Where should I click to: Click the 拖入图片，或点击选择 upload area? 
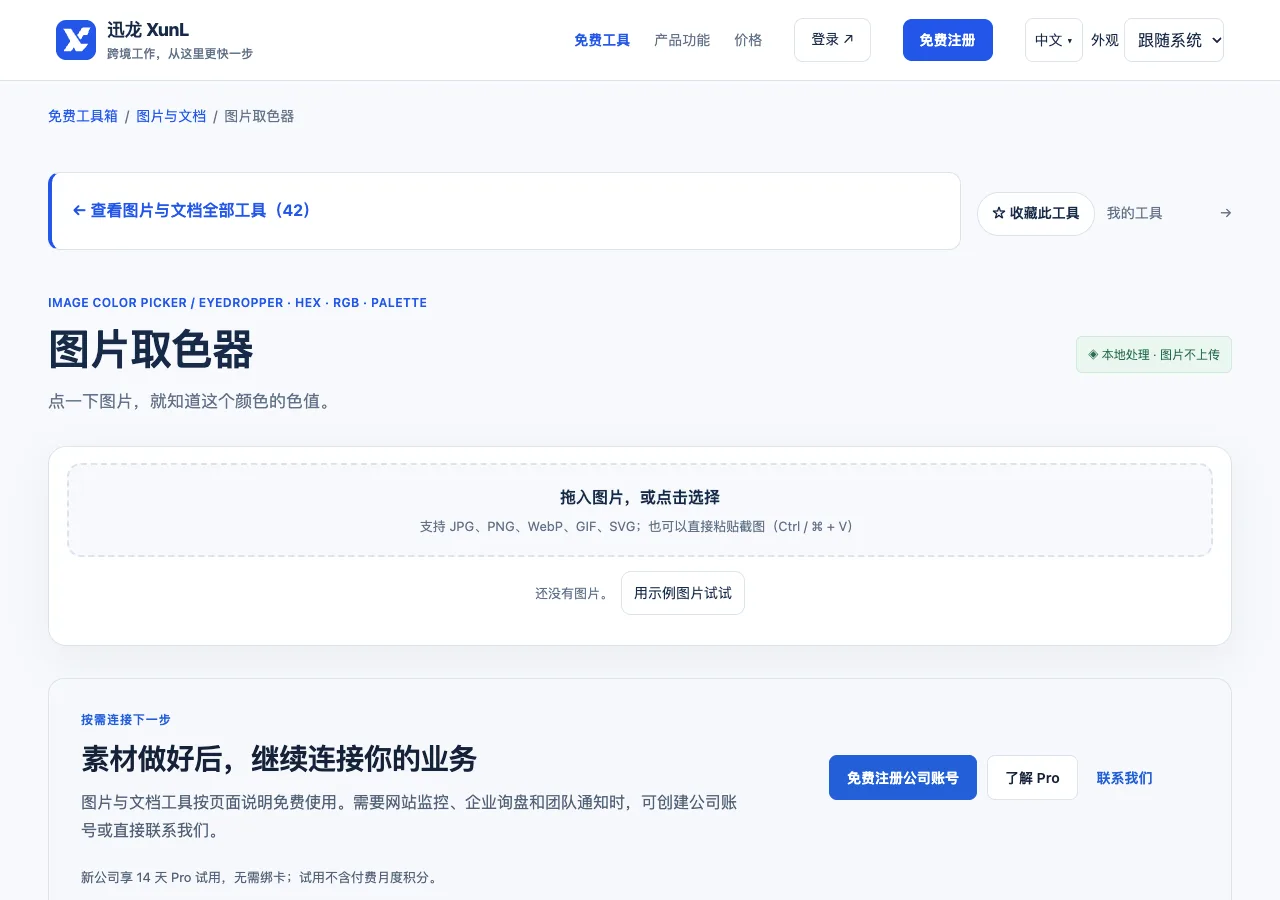[640, 510]
